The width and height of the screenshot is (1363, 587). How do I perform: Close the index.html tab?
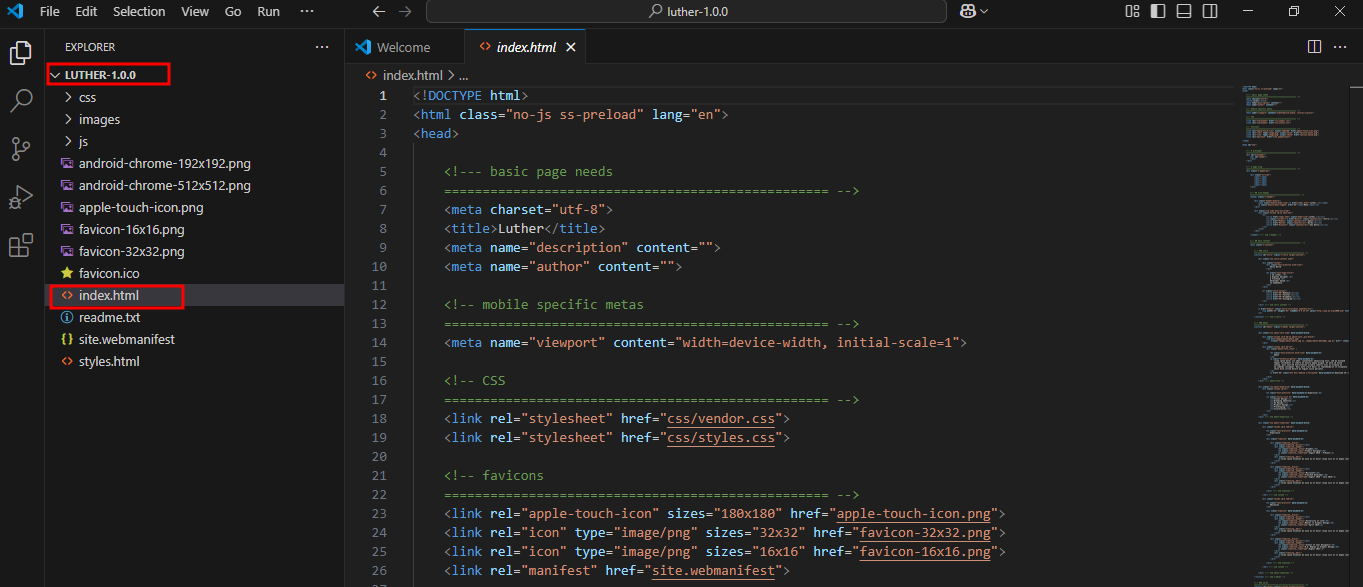pos(571,47)
